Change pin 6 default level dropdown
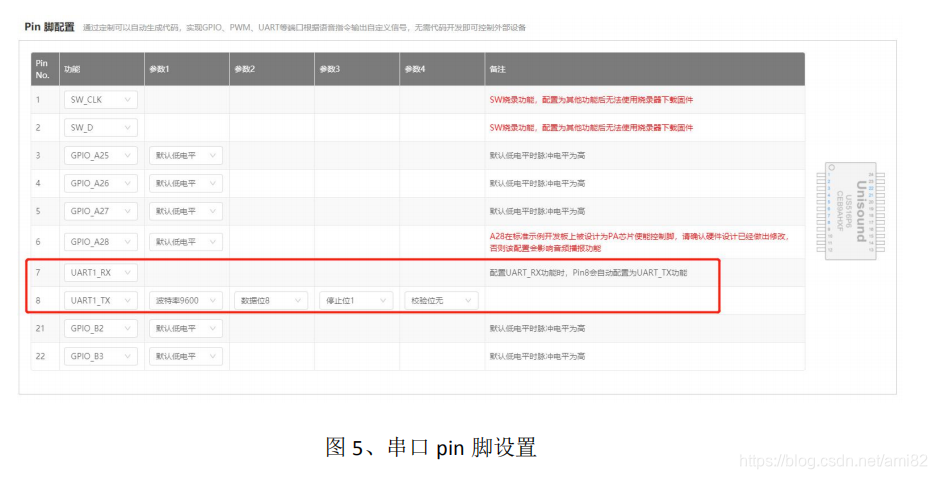937x479 pixels. (x=186, y=242)
